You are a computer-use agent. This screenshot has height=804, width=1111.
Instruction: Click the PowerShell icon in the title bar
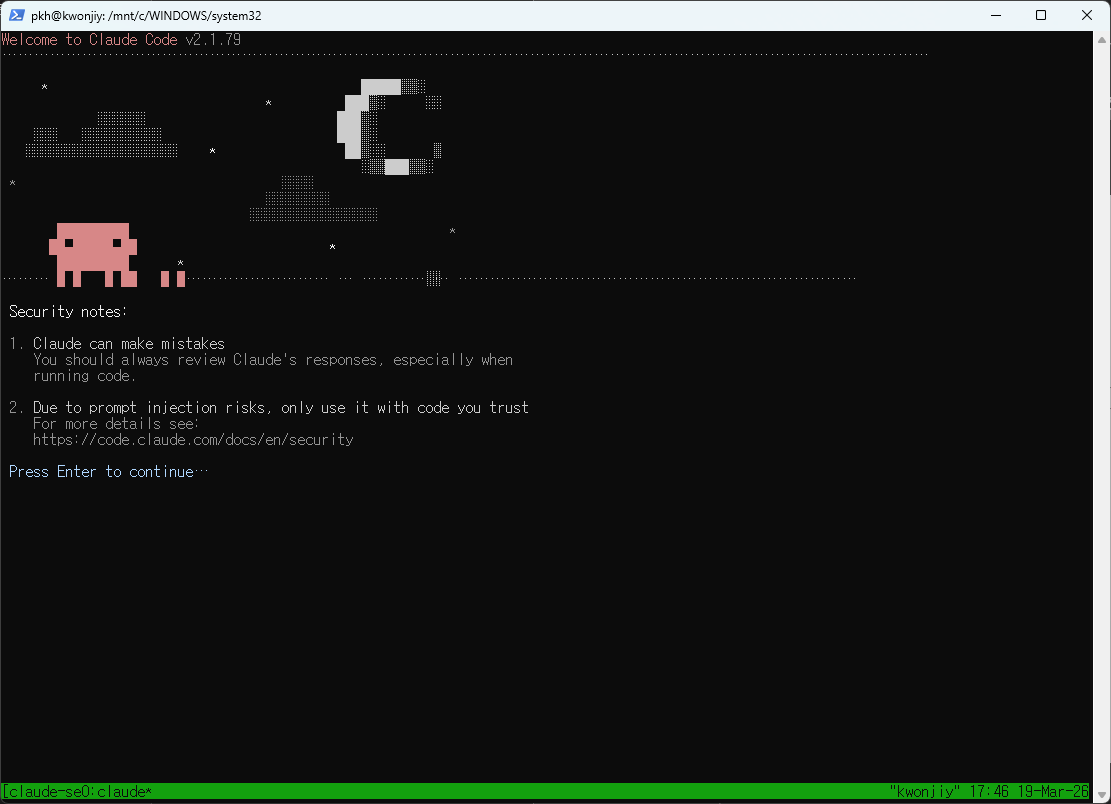(17, 15)
